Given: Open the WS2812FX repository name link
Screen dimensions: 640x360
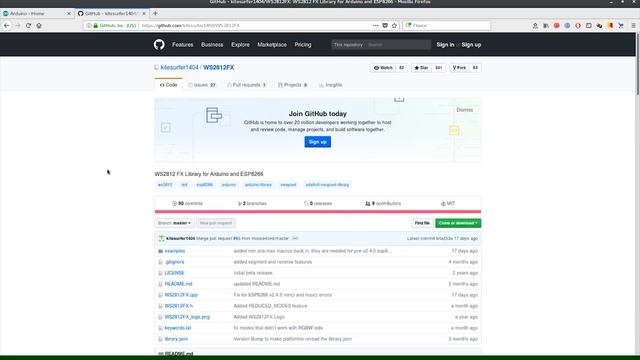Looking at the screenshot, I should (218, 67).
